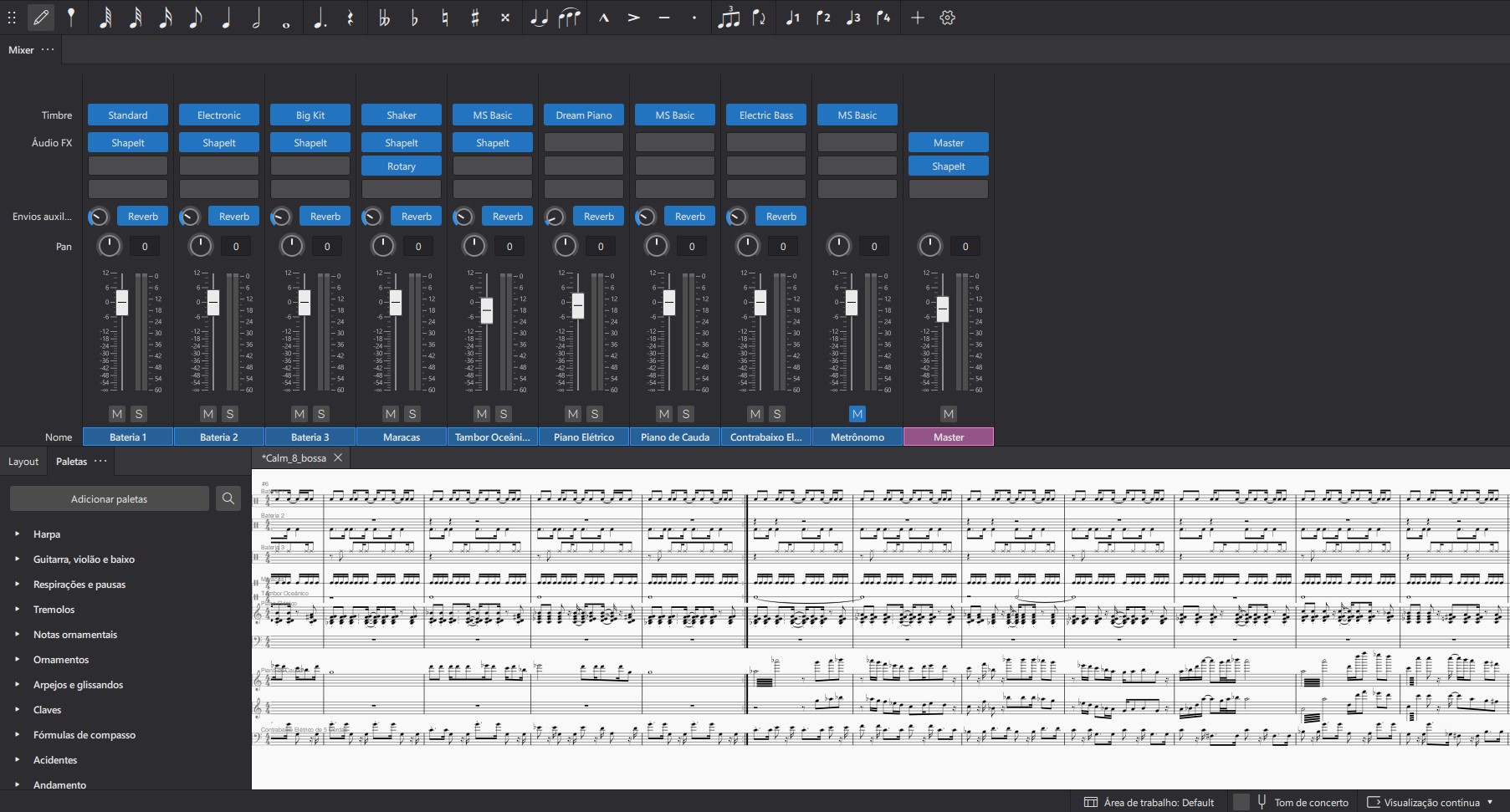Click the Master channel volume fader
Screen dimensions: 1510x812
point(943,309)
